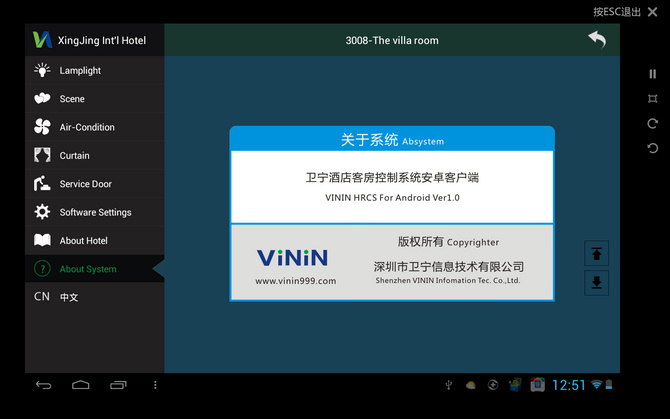Click the scroll-to-bottom arrow button

point(597,282)
